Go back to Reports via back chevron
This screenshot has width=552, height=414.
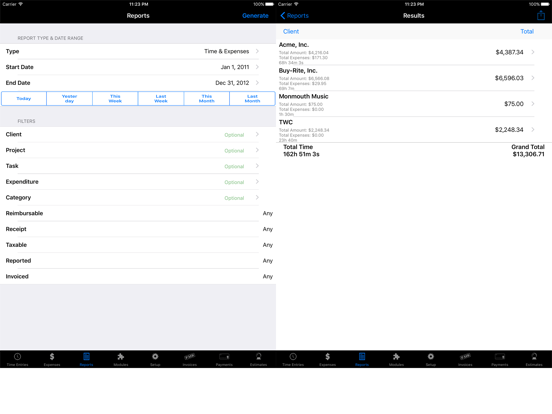[294, 15]
